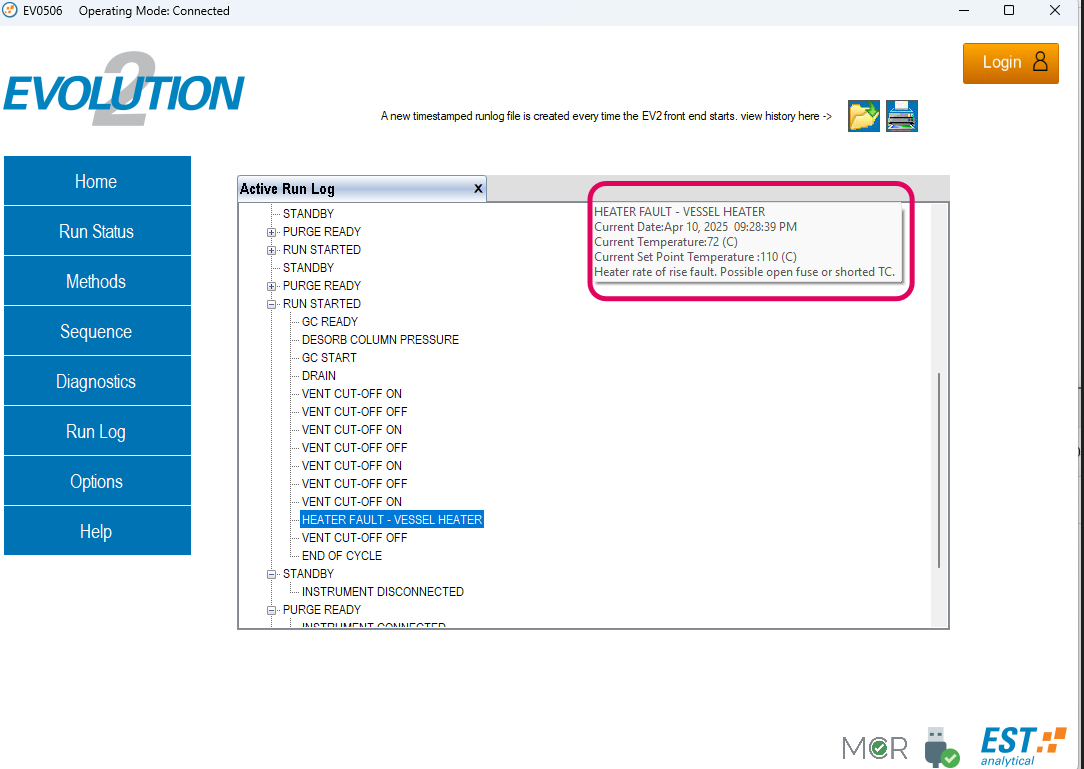Collapse the expanded RUN STARTED node
The image size is (1084, 769).
coord(272,304)
